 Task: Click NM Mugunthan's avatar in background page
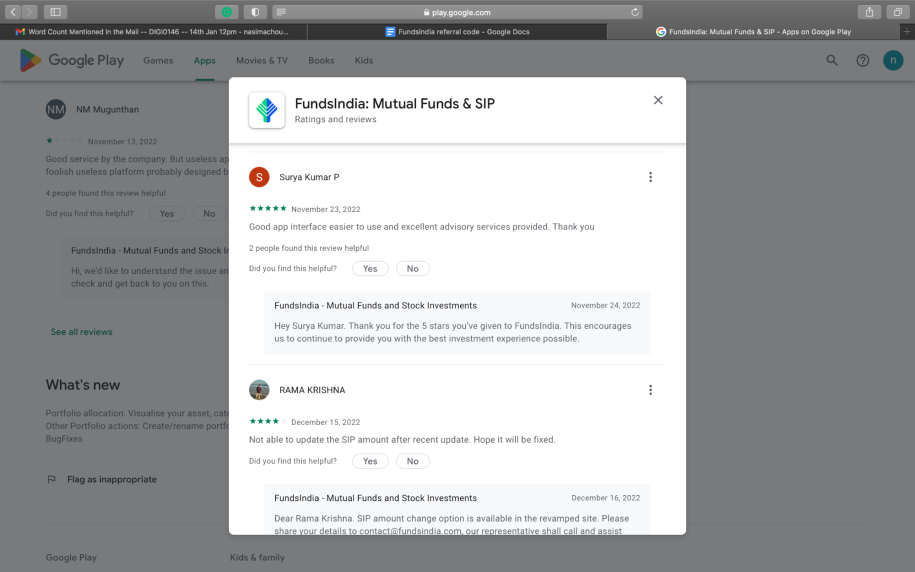(56, 109)
